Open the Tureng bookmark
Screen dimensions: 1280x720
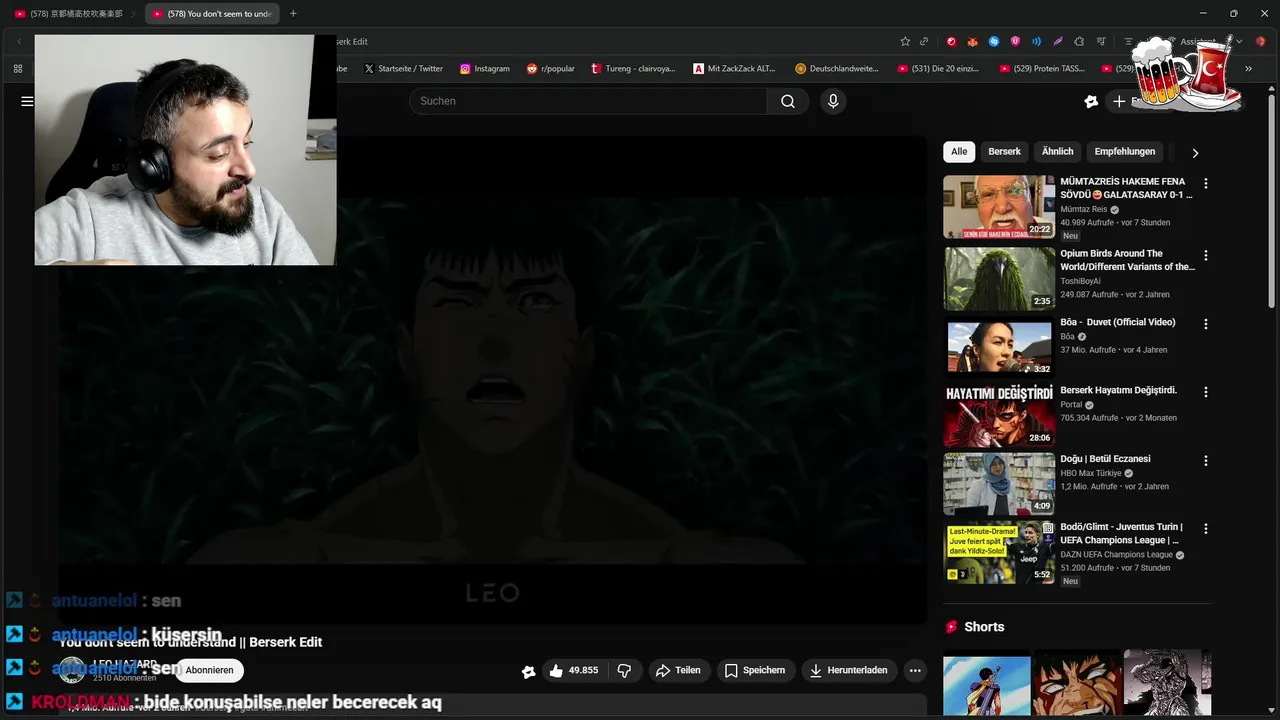point(633,68)
